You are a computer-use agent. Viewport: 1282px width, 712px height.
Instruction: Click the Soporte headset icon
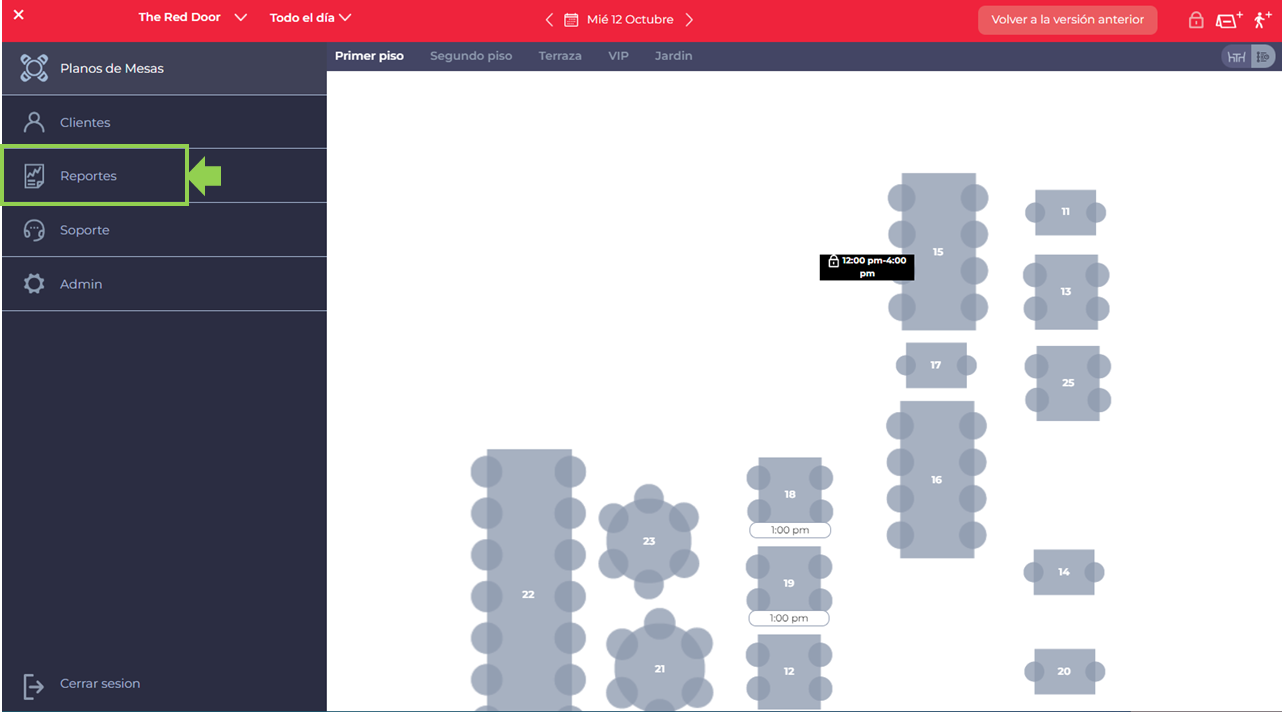34,230
